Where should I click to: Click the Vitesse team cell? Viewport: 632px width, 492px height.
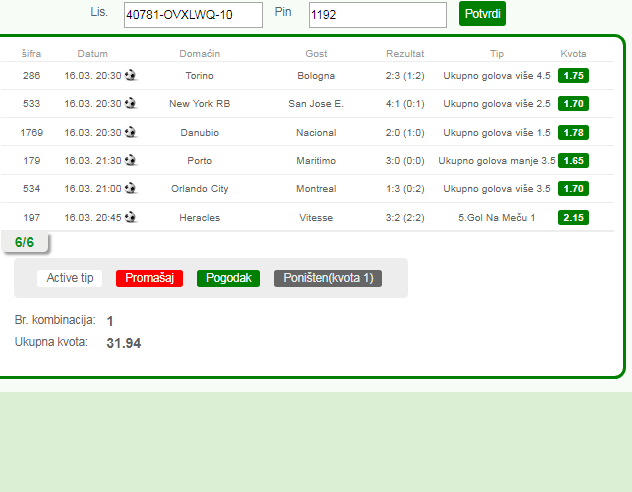316,218
